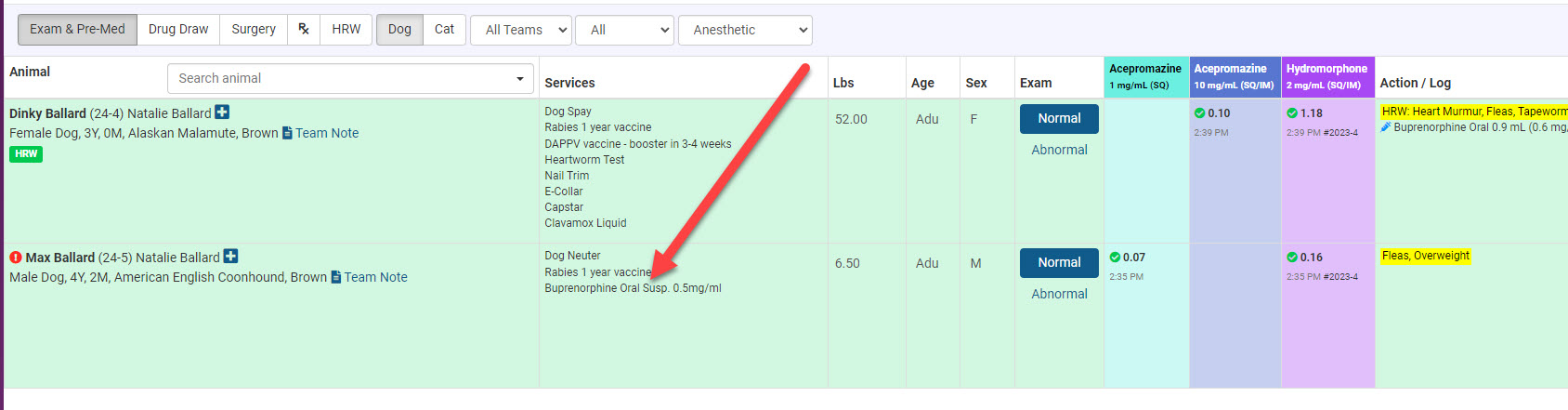This screenshot has width=1568, height=410.
Task: Open the Surgery tab
Action: point(254,30)
